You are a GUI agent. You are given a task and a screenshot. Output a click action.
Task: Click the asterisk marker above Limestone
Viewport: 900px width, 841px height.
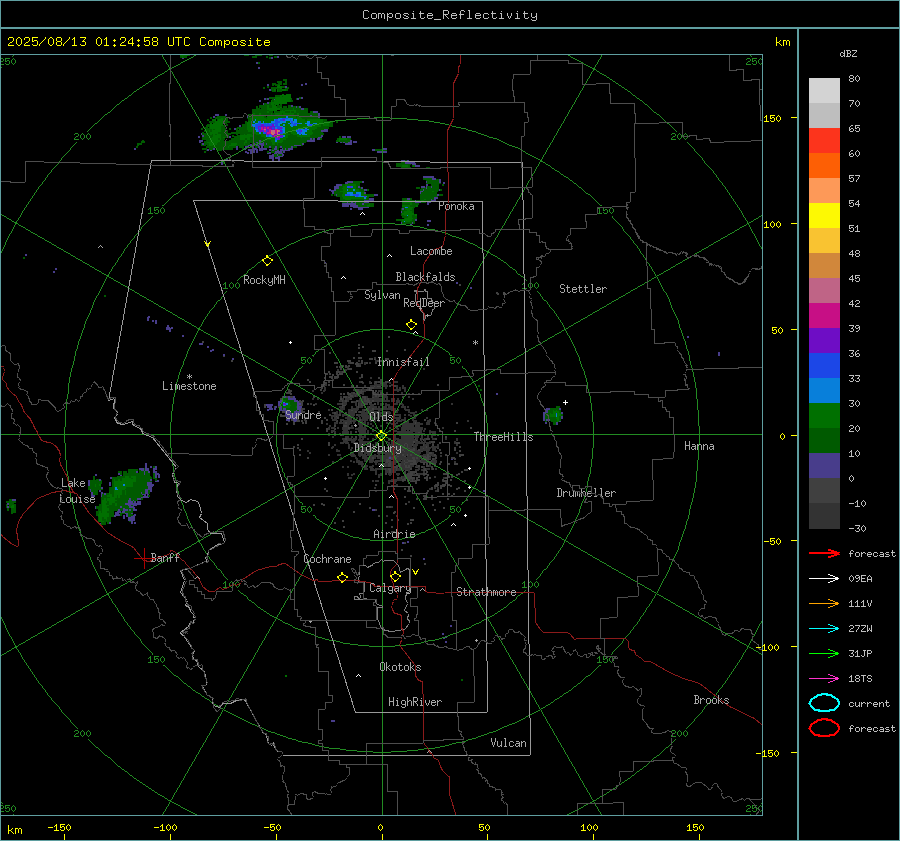pyautogui.click(x=189, y=377)
